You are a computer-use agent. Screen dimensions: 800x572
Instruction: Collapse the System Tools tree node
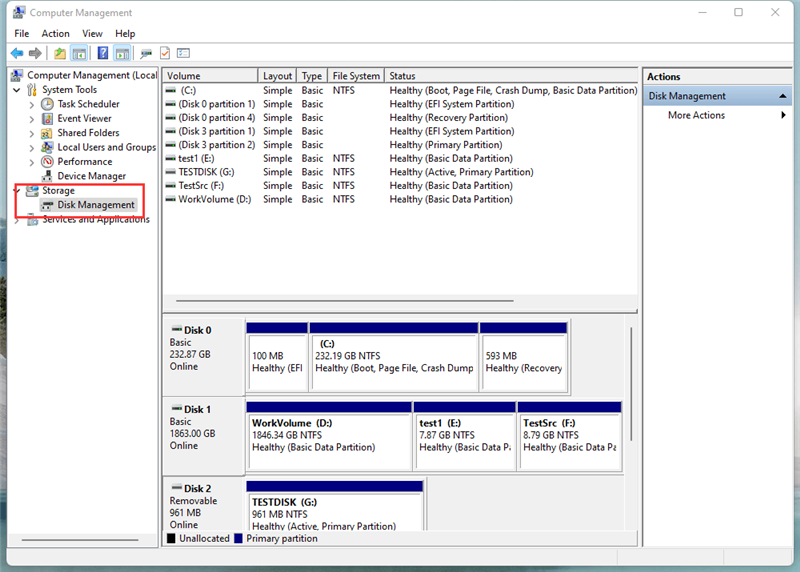(x=17, y=90)
